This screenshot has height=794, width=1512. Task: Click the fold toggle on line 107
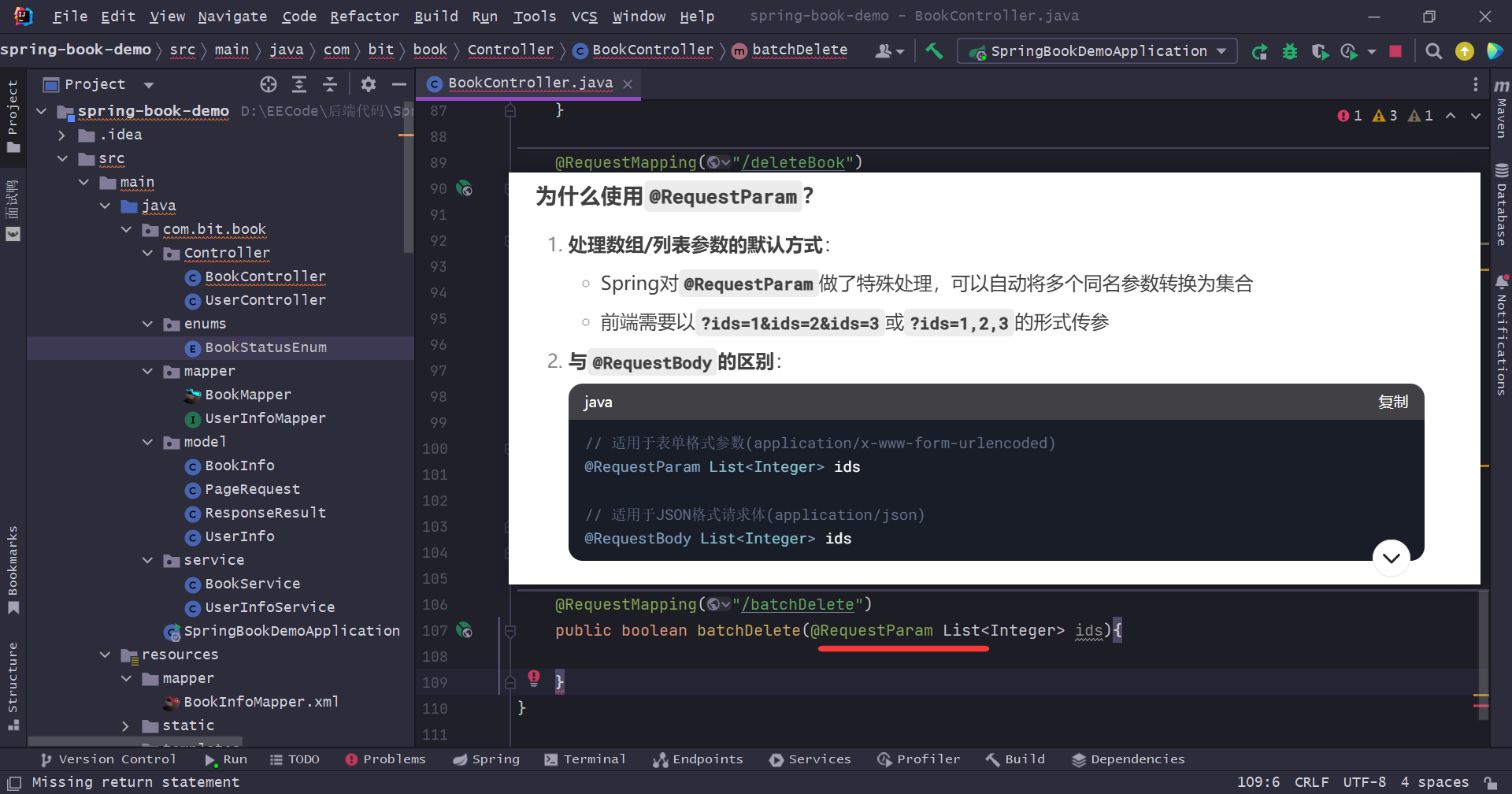click(x=510, y=631)
